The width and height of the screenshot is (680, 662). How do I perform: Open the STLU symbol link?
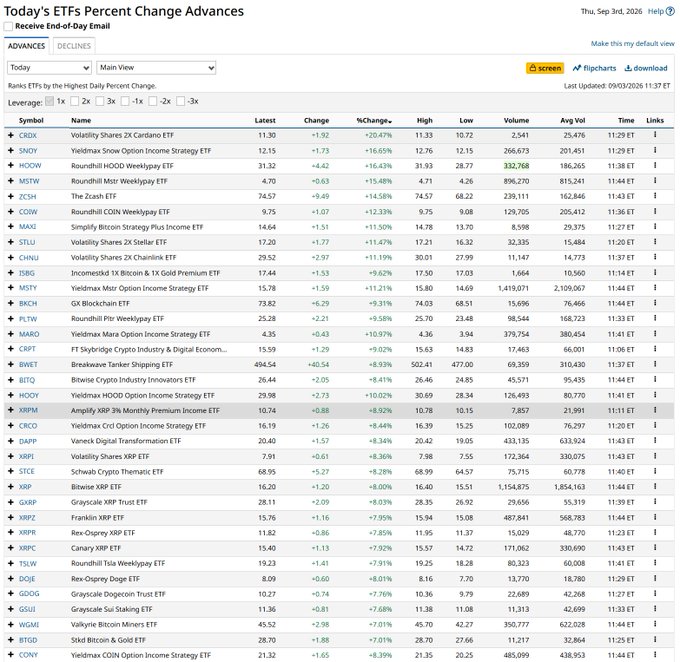click(27, 242)
